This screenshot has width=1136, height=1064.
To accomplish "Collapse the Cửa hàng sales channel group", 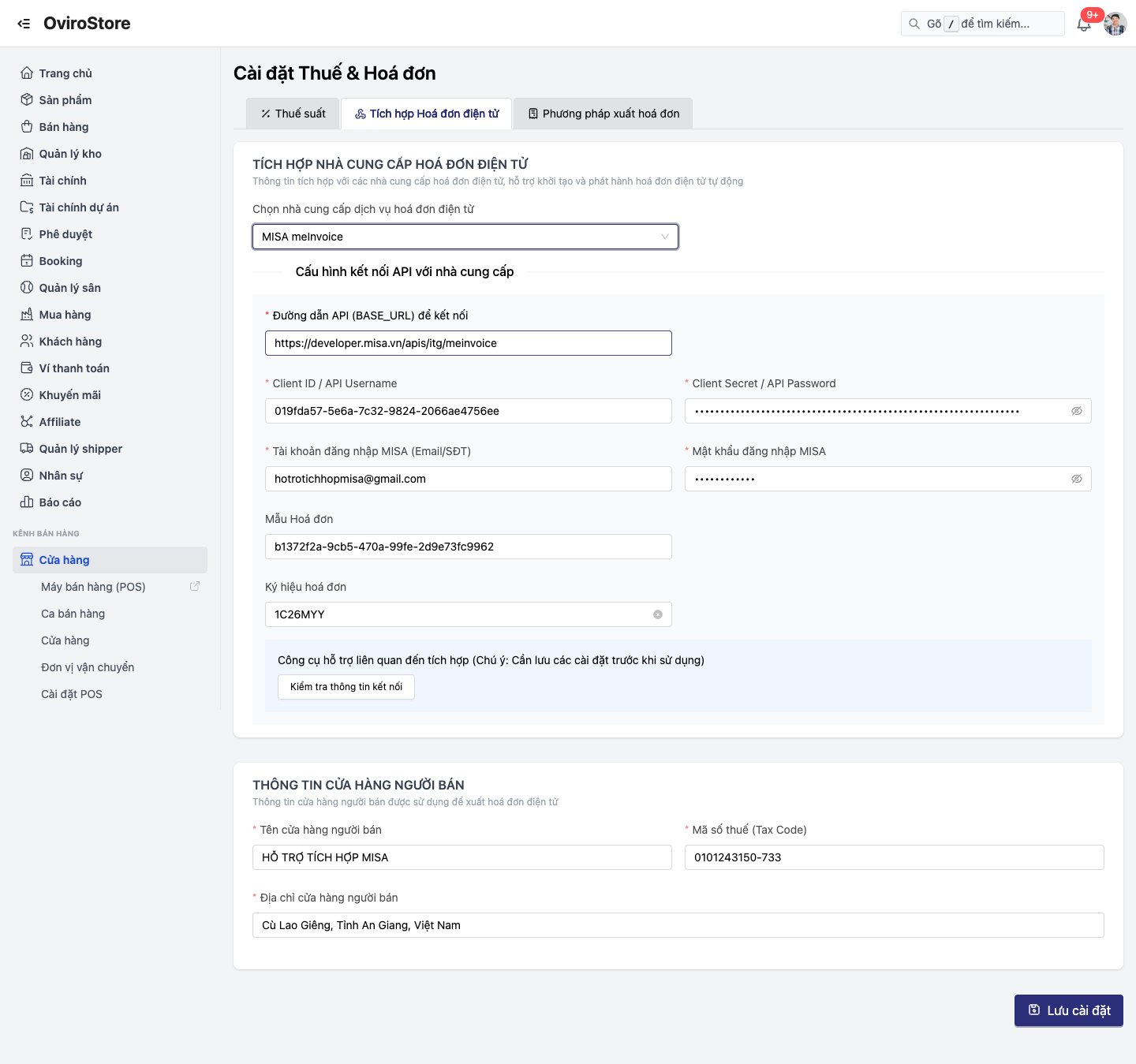I will coord(110,560).
